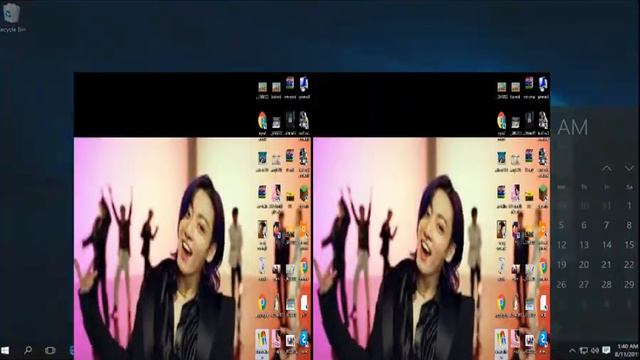The width and height of the screenshot is (640, 360).
Task: Select date 13 in the calendar
Action: tap(584, 244)
